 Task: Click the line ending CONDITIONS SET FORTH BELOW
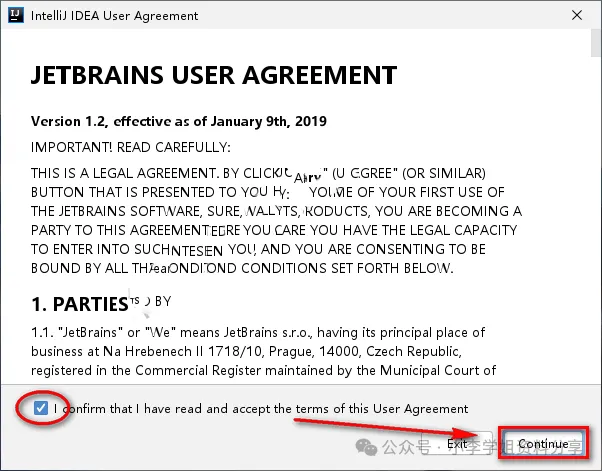tap(242, 268)
